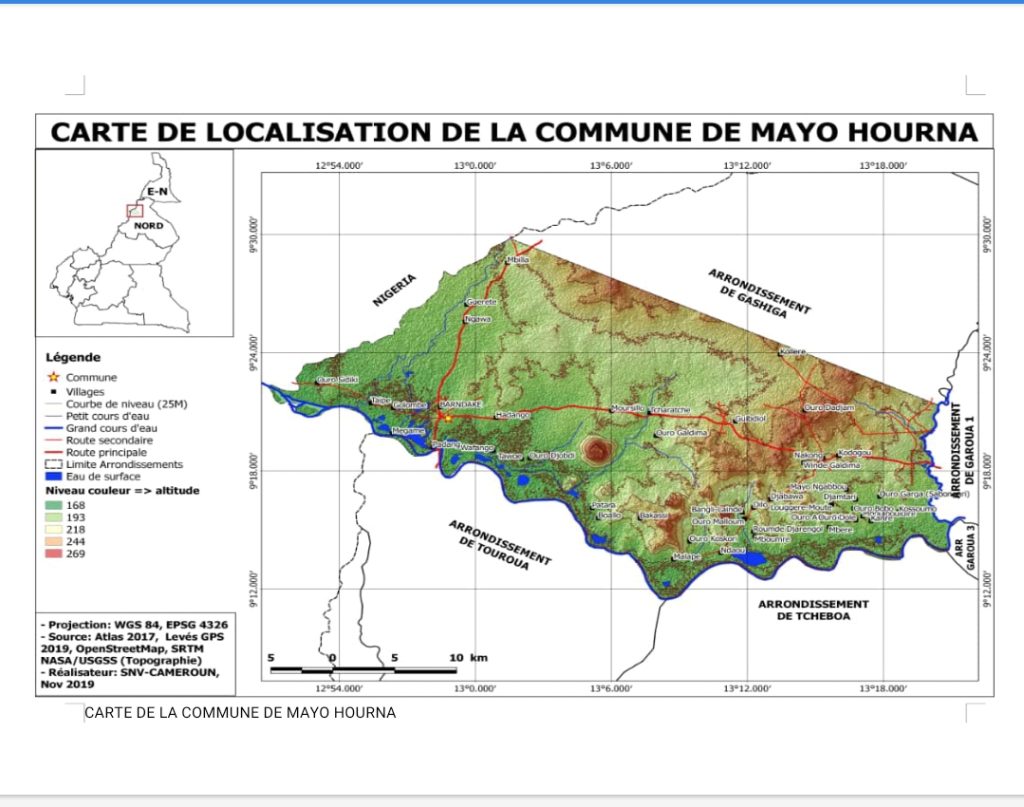The height and width of the screenshot is (807, 1024).
Task: Click the yellow star marker at BARNDAKE
Action: (x=447, y=416)
